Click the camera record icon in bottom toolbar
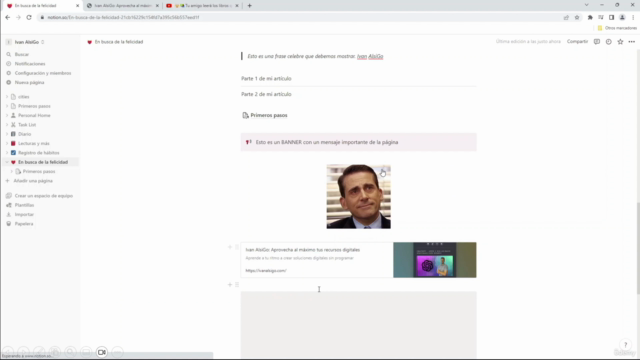Screen dimensions: 640x360 pos(102,352)
